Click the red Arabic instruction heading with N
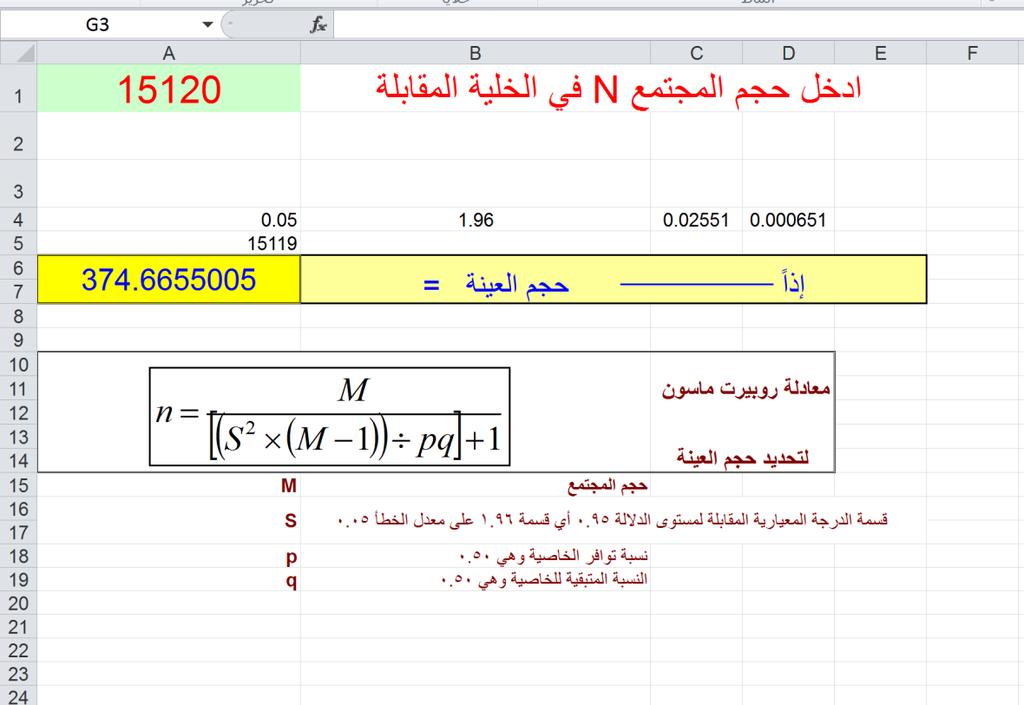1024x705 pixels. 618,88
